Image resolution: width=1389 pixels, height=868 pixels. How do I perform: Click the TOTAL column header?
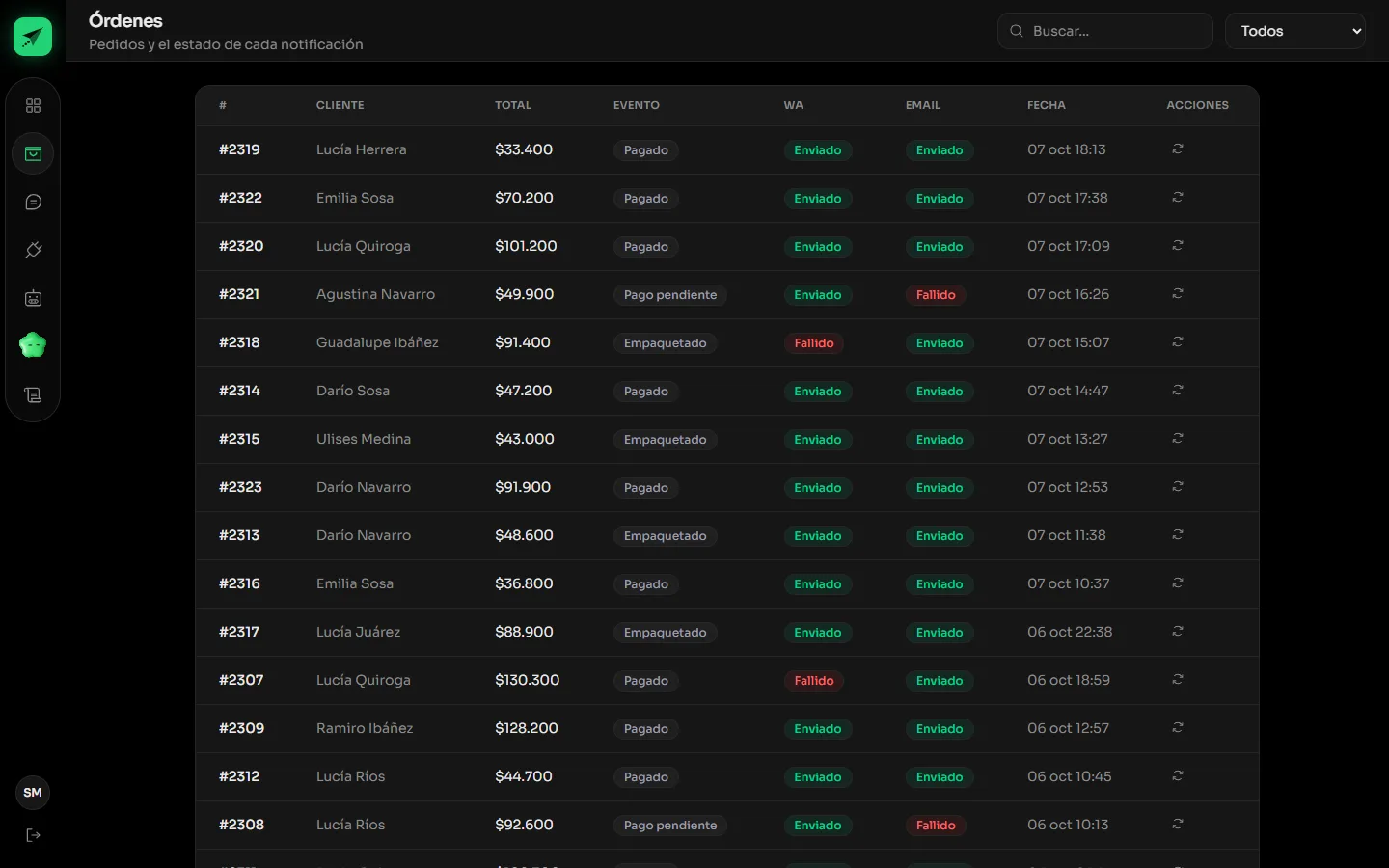513,105
